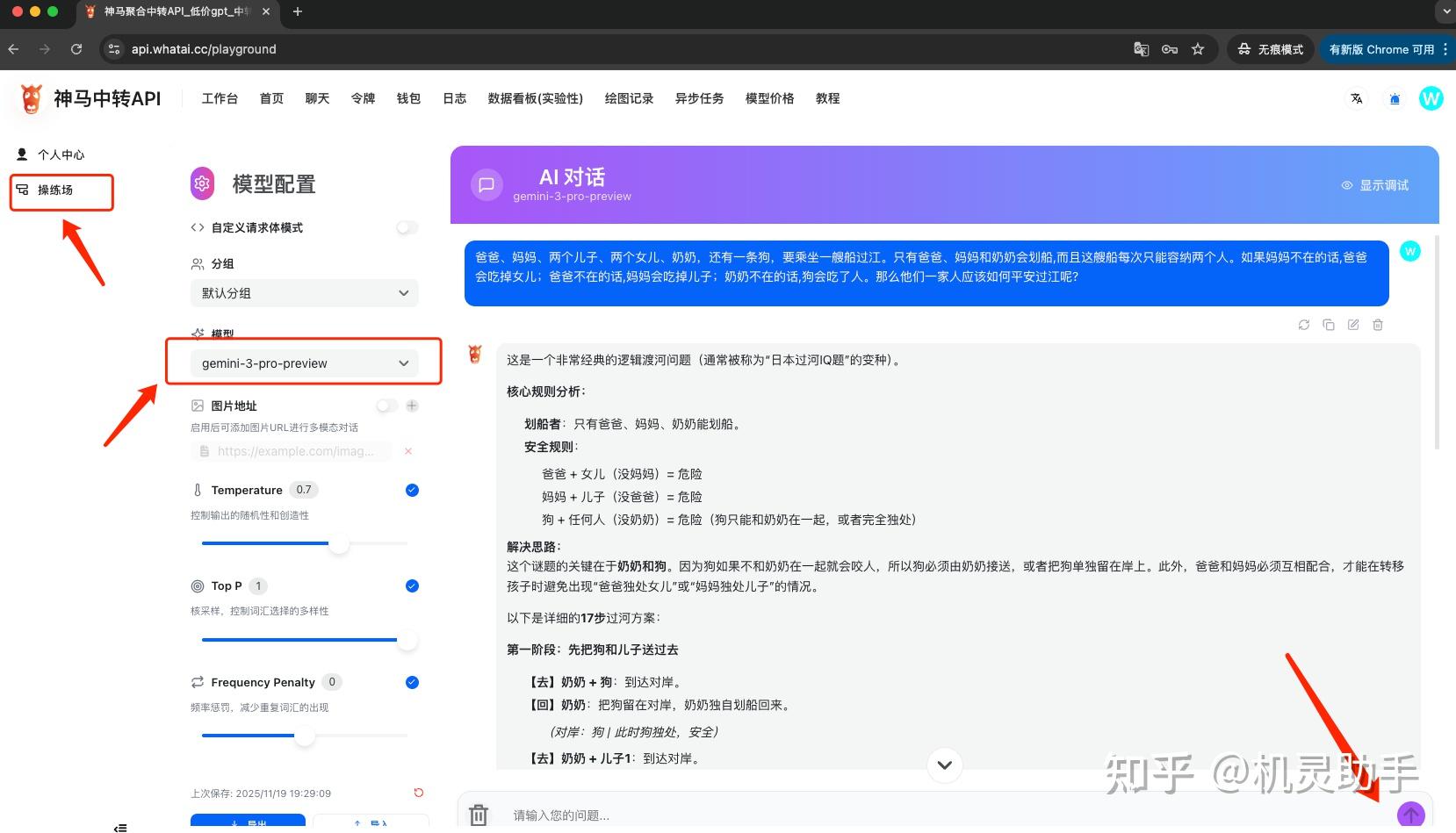Clear the conversation with the trash icon
The image size is (1456, 833).
[479, 815]
